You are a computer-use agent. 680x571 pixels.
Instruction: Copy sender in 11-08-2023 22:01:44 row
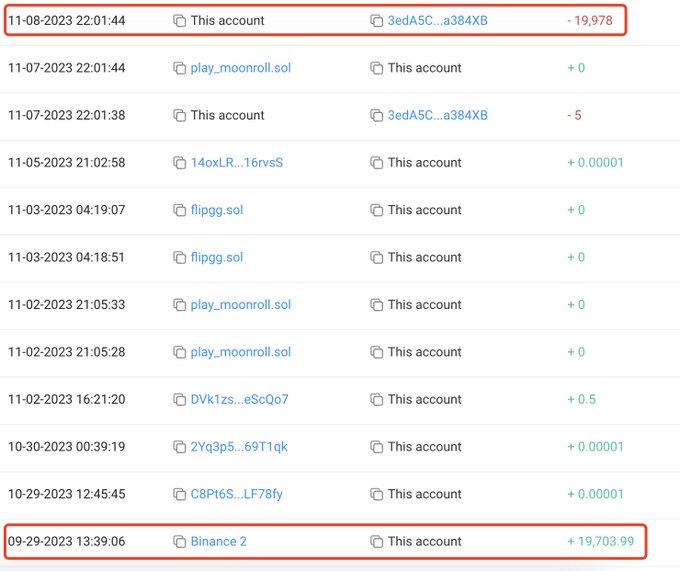pyautogui.click(x=179, y=20)
